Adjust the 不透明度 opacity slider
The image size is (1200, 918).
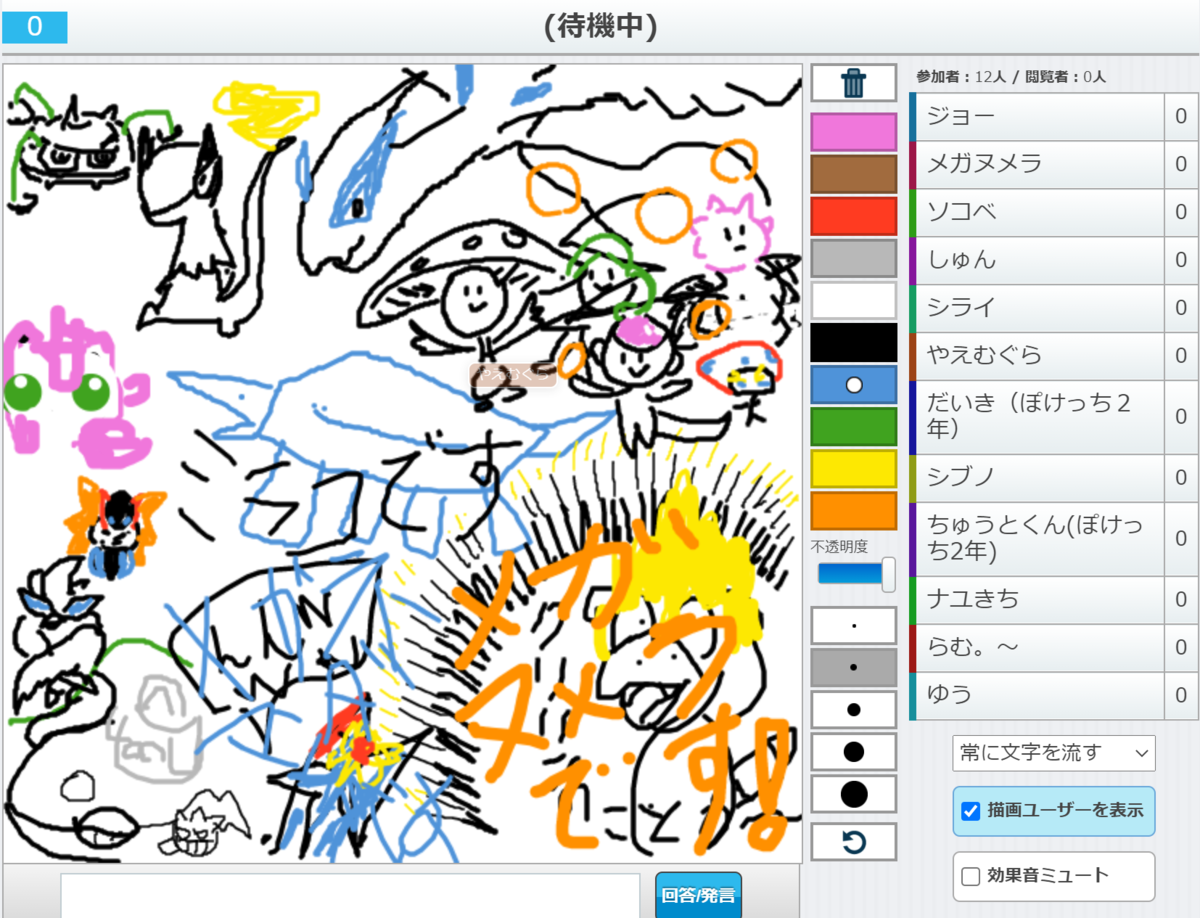(856, 574)
